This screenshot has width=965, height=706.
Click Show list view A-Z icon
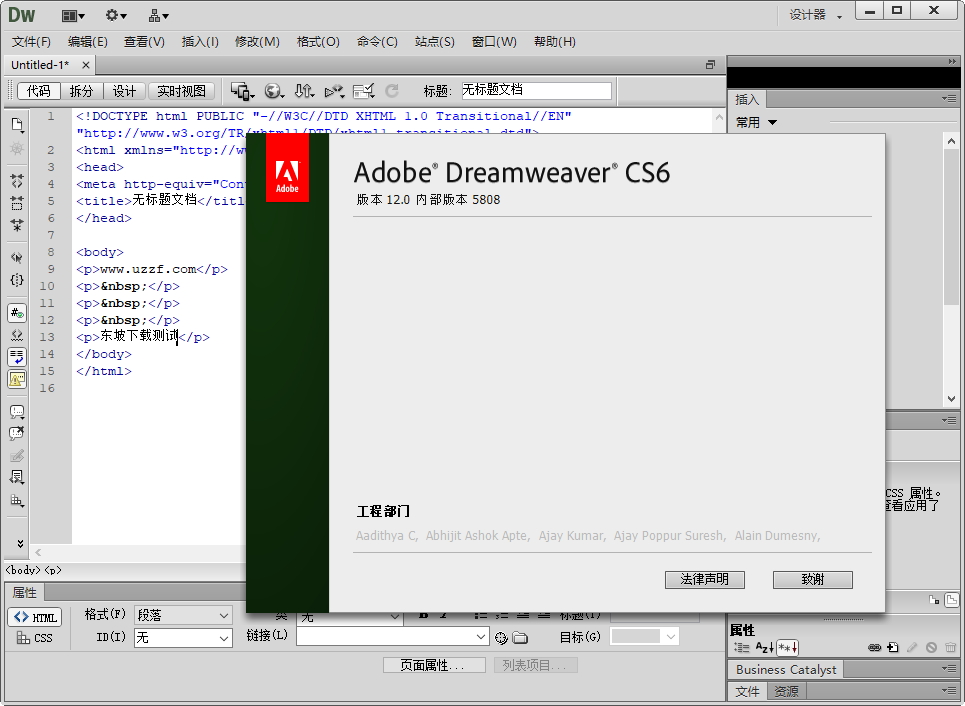[x=764, y=648]
